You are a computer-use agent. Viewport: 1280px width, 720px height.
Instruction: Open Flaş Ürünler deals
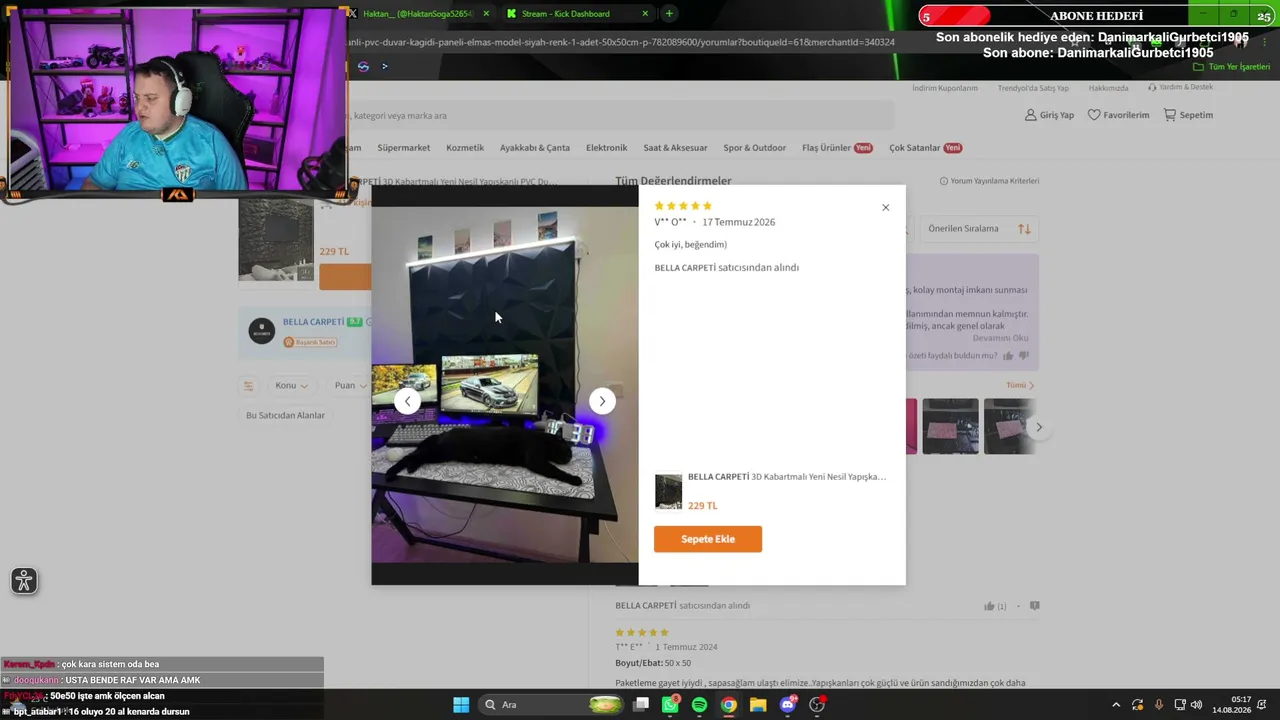[837, 148]
